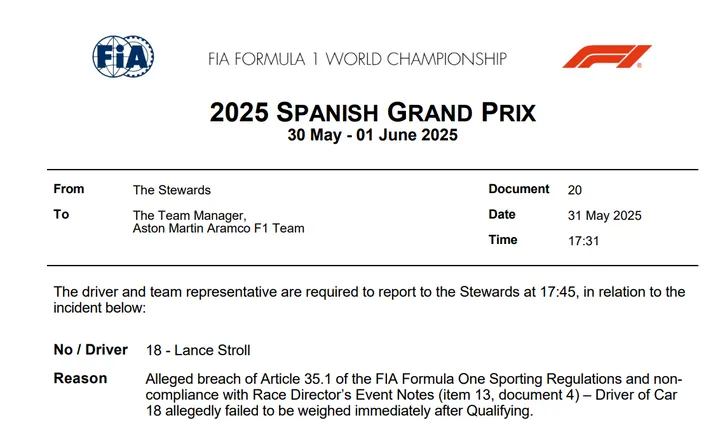Click the Document label
The image size is (720, 446).
(519, 189)
